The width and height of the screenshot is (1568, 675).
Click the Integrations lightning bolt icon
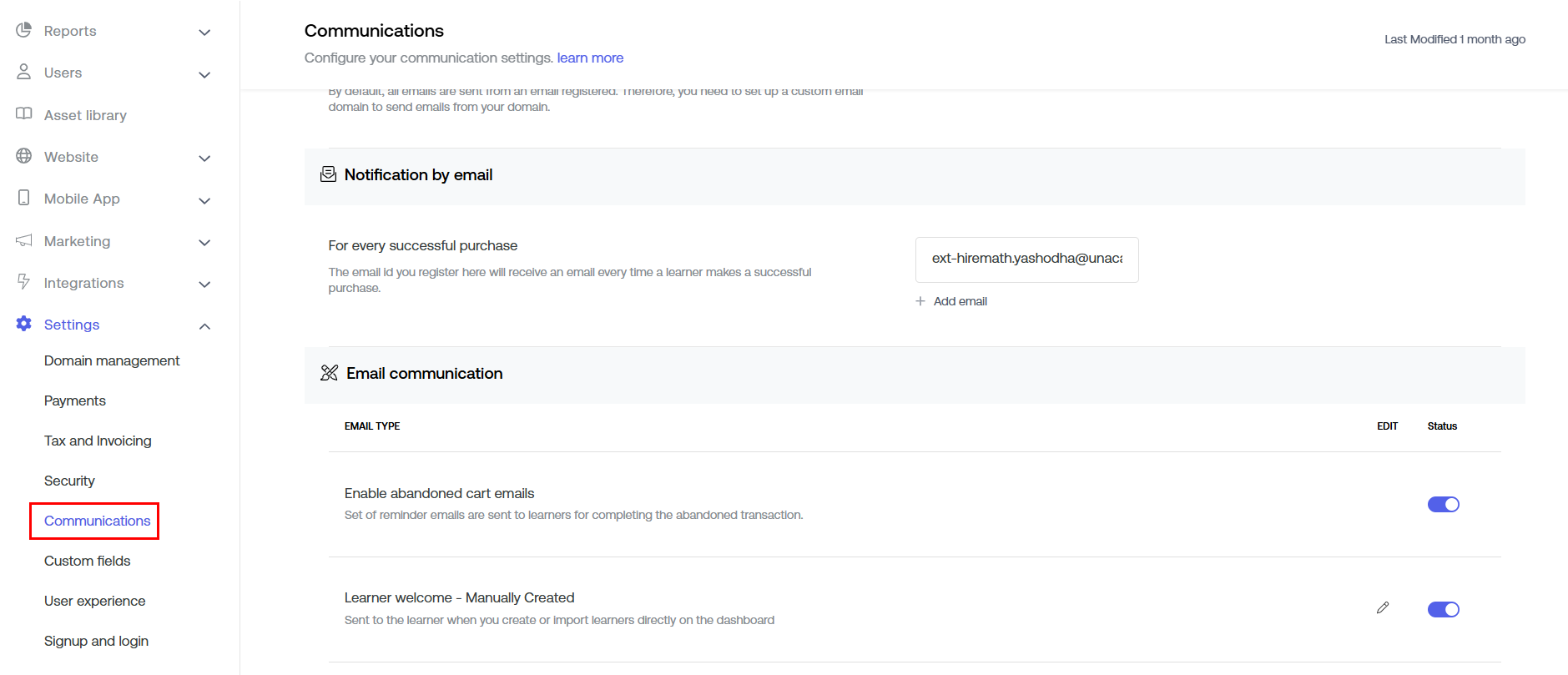pos(23,282)
